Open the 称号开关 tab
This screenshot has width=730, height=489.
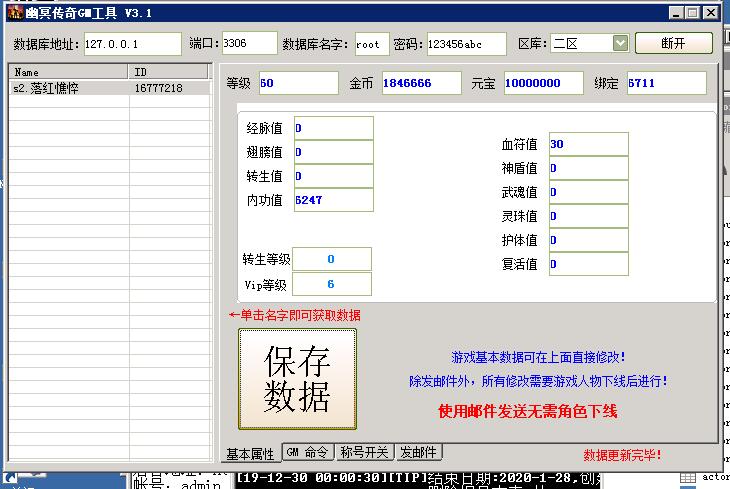click(364, 452)
